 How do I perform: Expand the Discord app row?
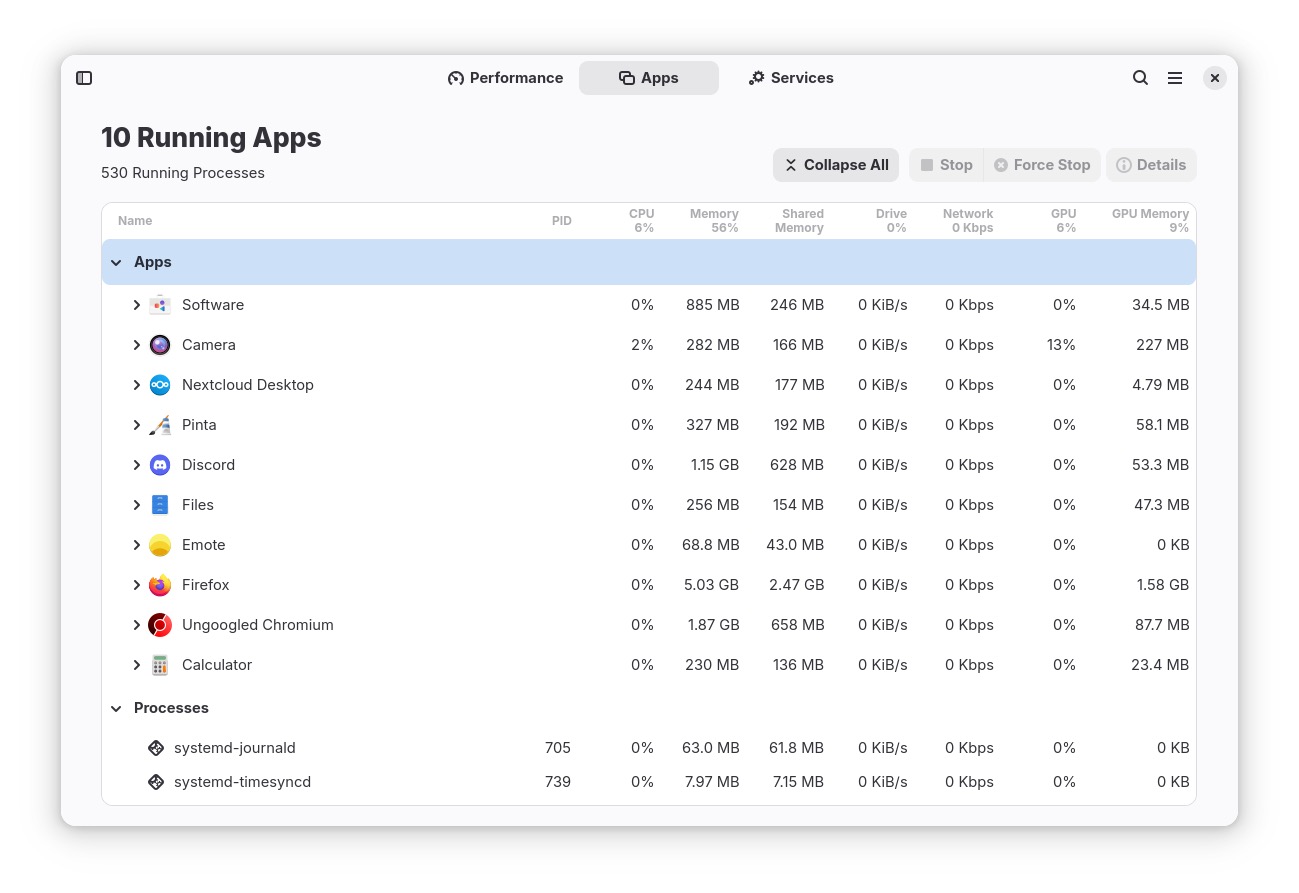[137, 465]
